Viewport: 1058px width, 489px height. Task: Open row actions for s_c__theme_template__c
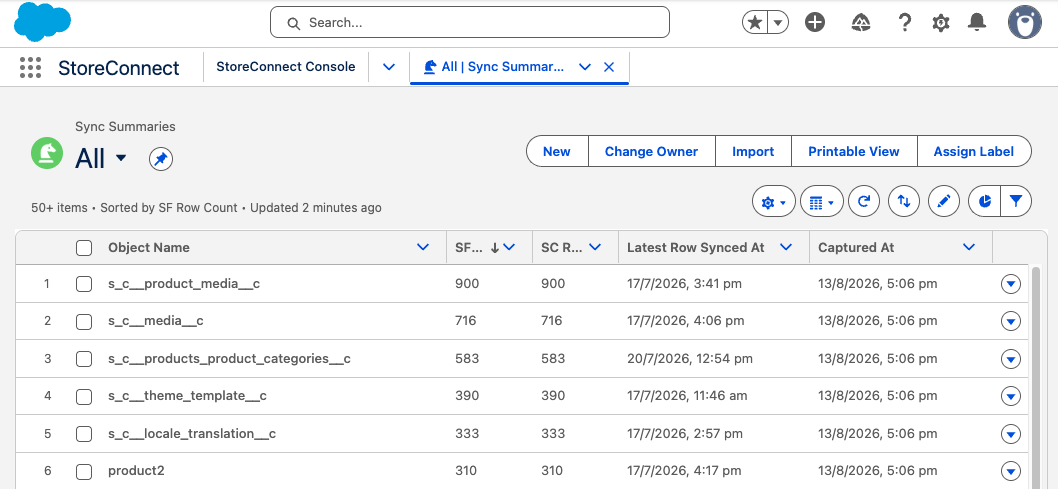pos(1010,397)
